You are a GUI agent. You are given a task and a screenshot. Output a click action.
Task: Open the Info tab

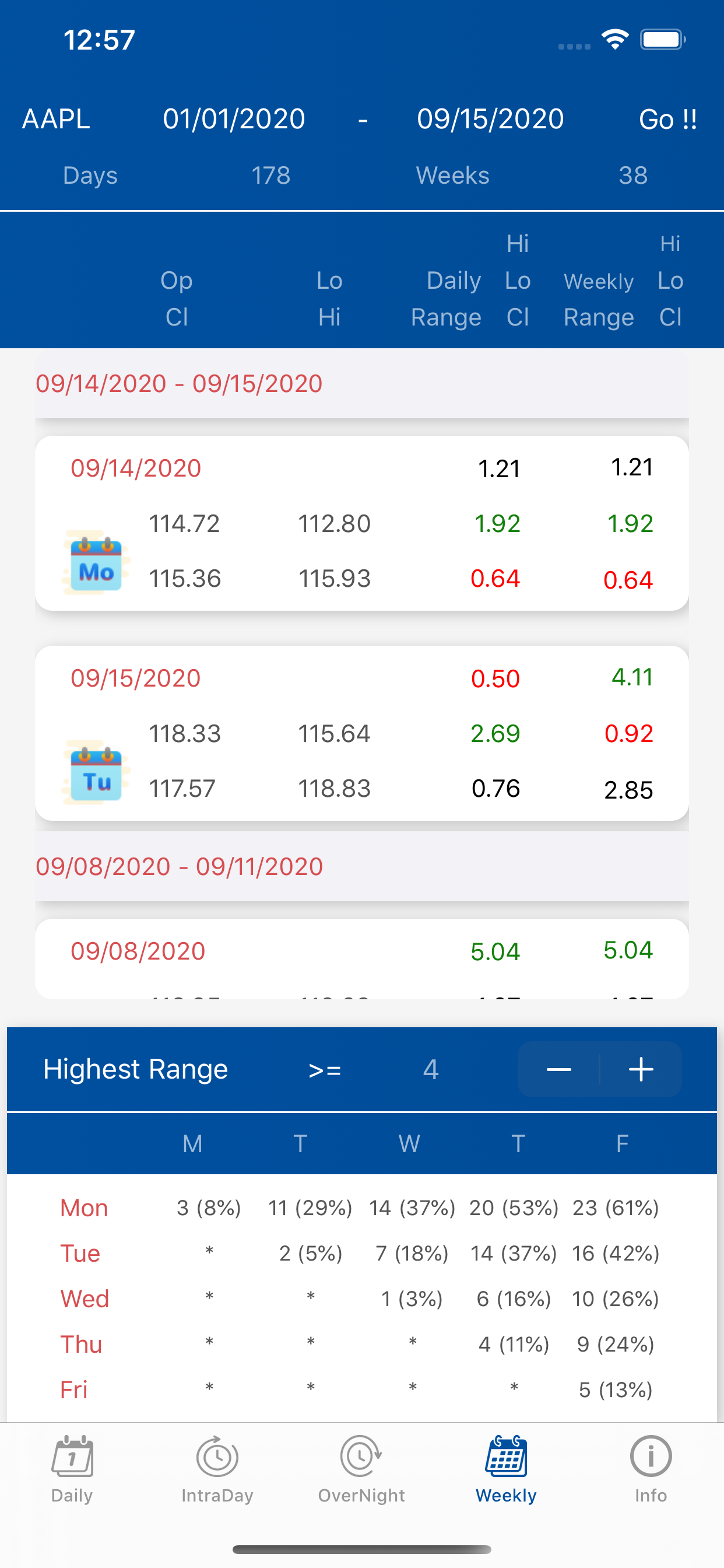[x=651, y=1469]
